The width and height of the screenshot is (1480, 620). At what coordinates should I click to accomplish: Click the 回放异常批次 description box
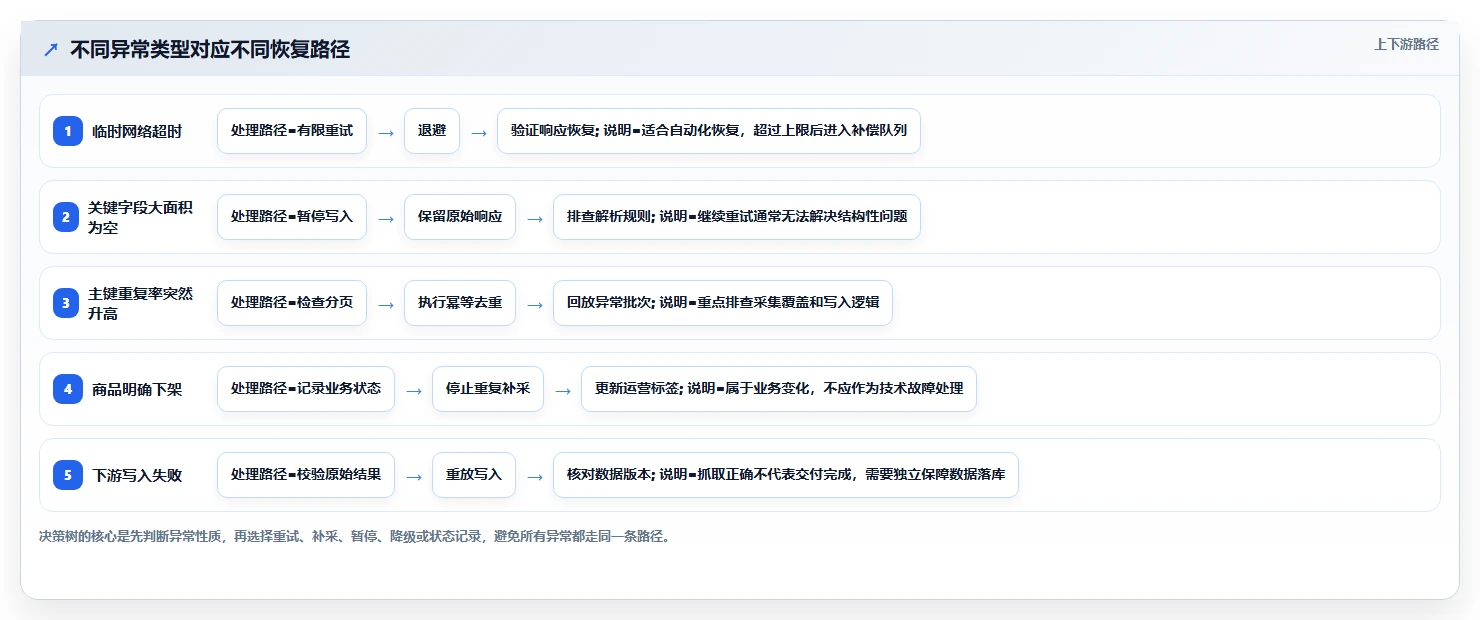(x=723, y=303)
